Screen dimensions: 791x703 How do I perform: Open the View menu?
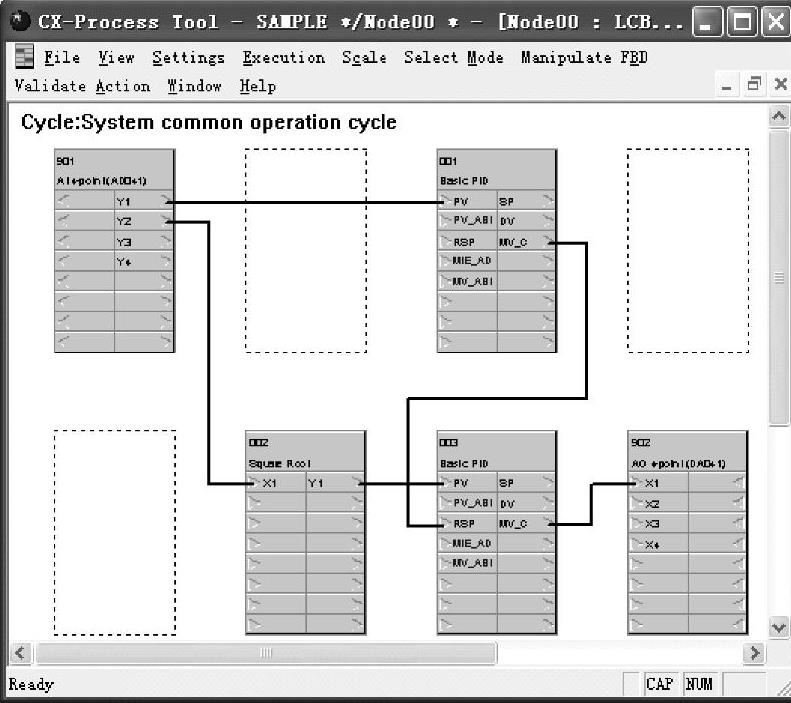tap(117, 57)
